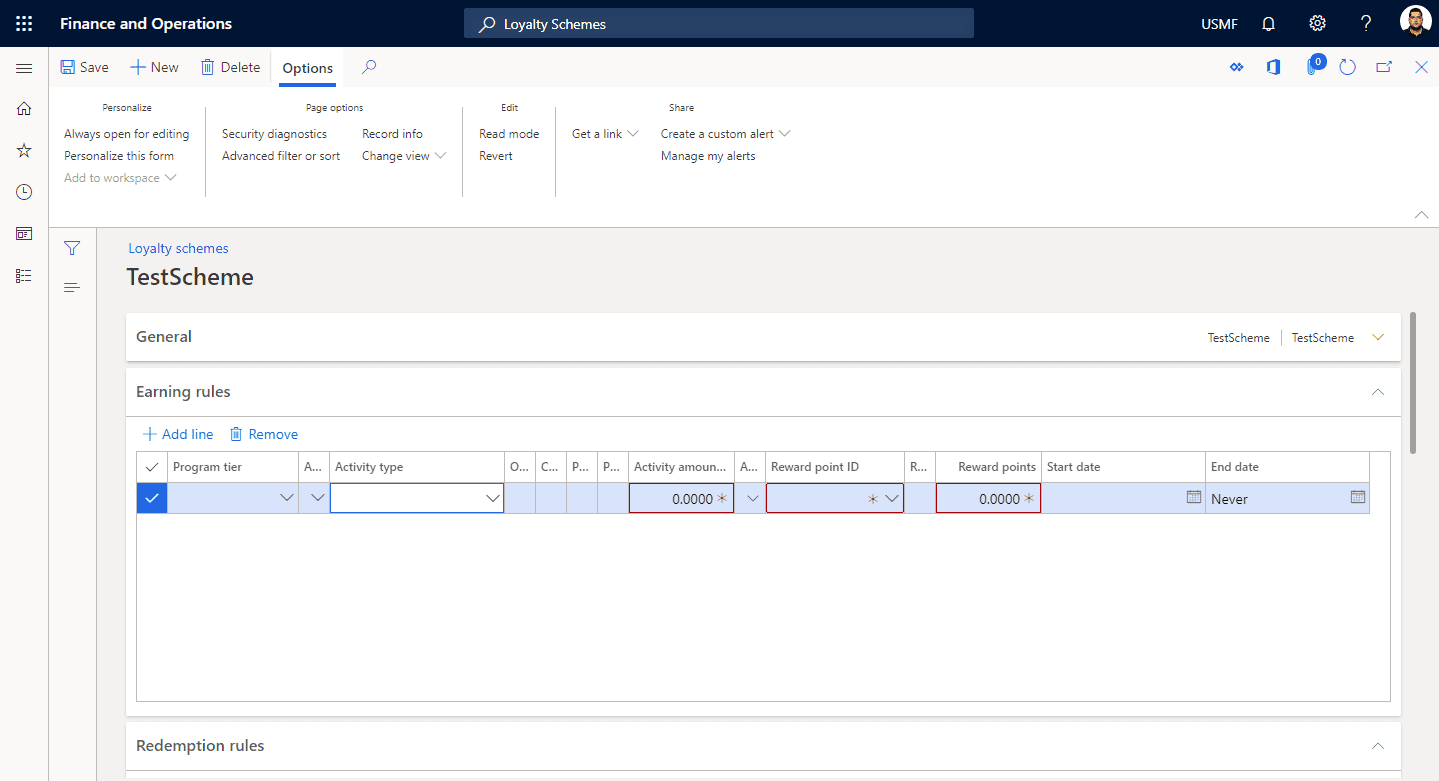Show notifications with the bell icon
Image resolution: width=1439 pixels, height=781 pixels.
(1268, 24)
